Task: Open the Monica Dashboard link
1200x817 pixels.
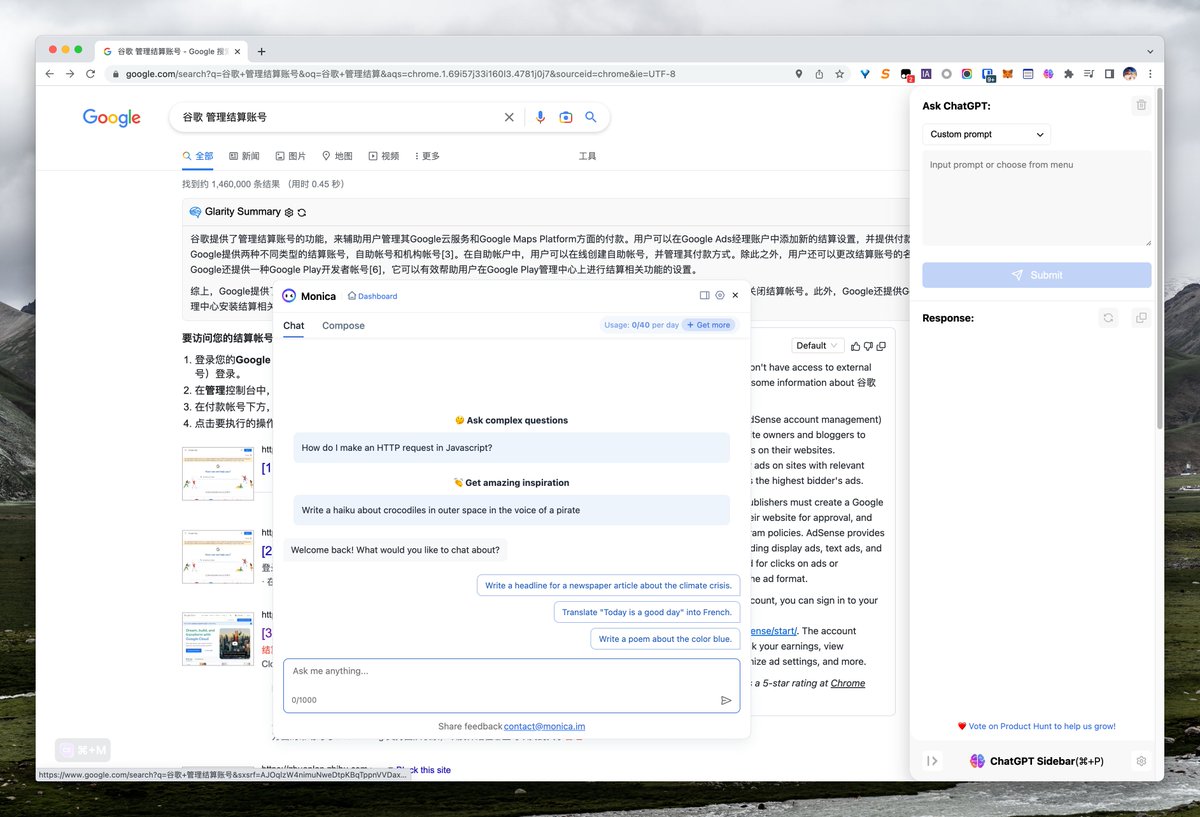Action: click(372, 296)
